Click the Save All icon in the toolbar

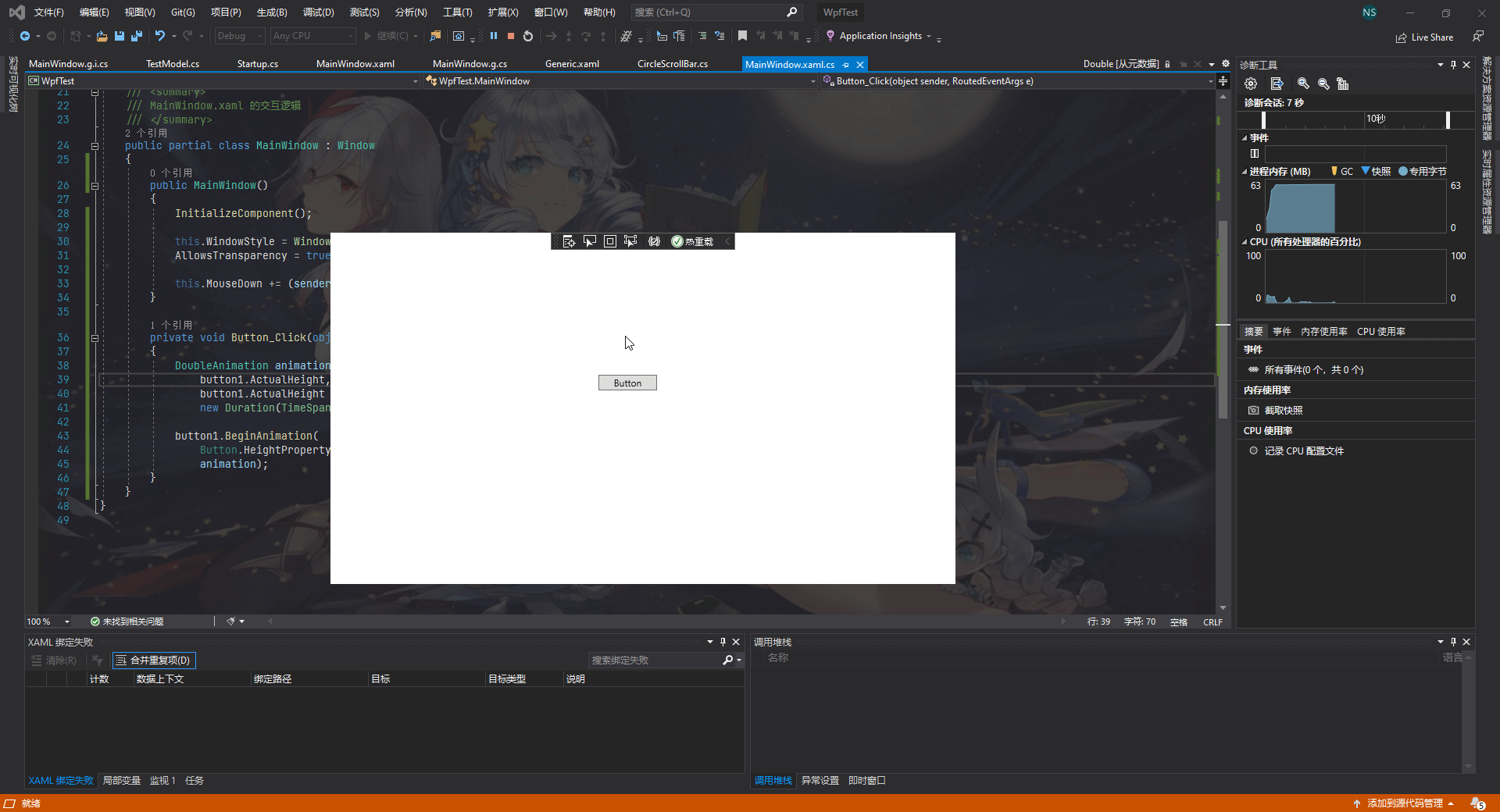click(137, 36)
